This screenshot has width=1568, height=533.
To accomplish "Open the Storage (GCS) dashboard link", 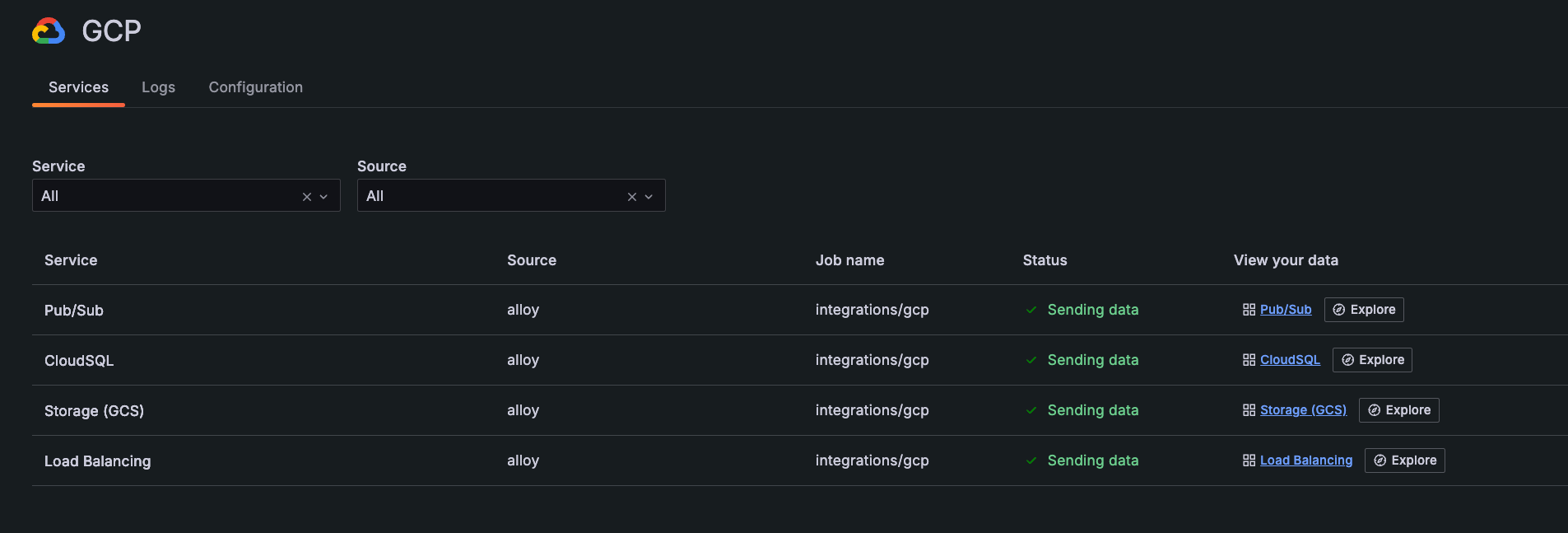I will 1303,410.
